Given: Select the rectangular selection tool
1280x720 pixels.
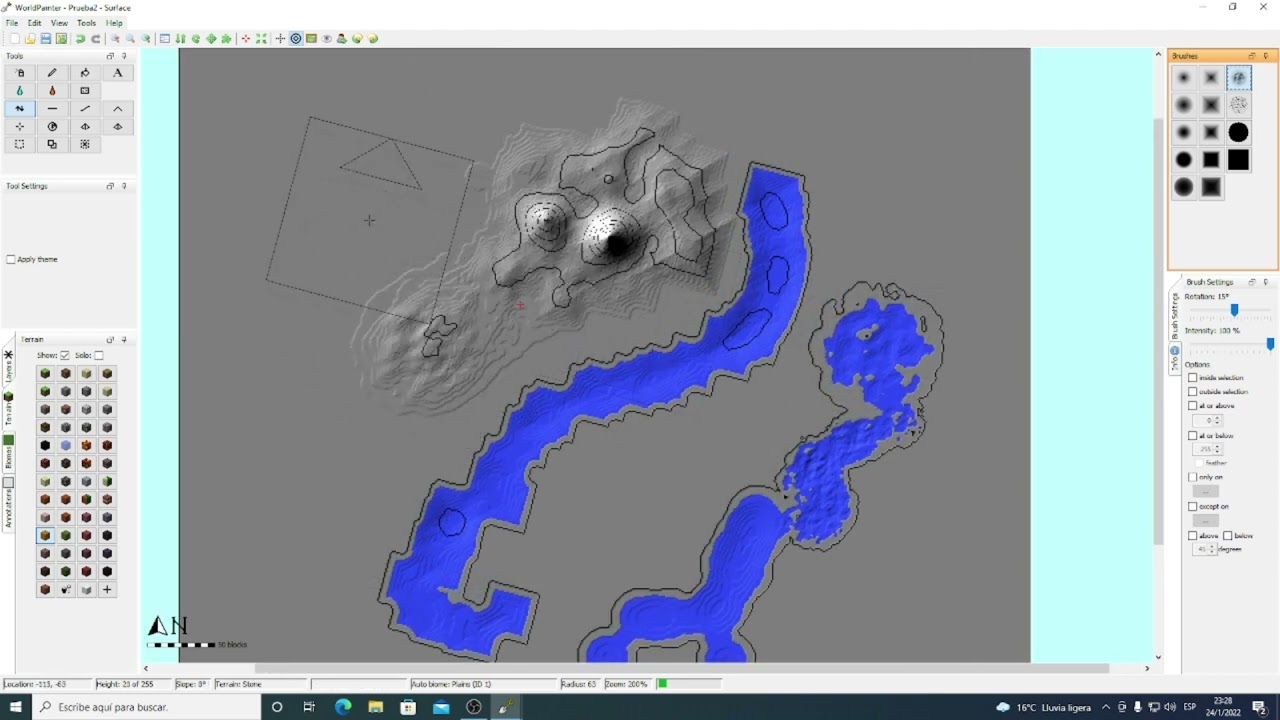Looking at the screenshot, I should [x=19, y=145].
